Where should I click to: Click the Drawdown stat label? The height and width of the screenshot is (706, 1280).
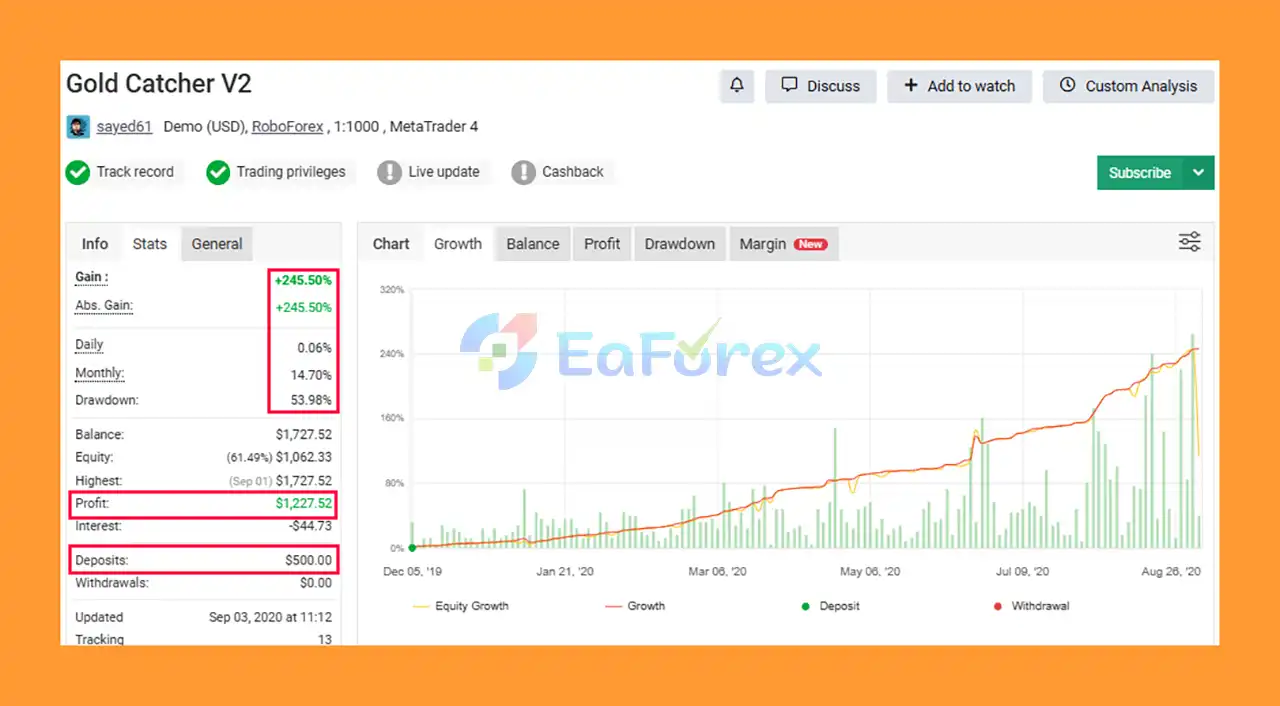pyautogui.click(x=107, y=400)
